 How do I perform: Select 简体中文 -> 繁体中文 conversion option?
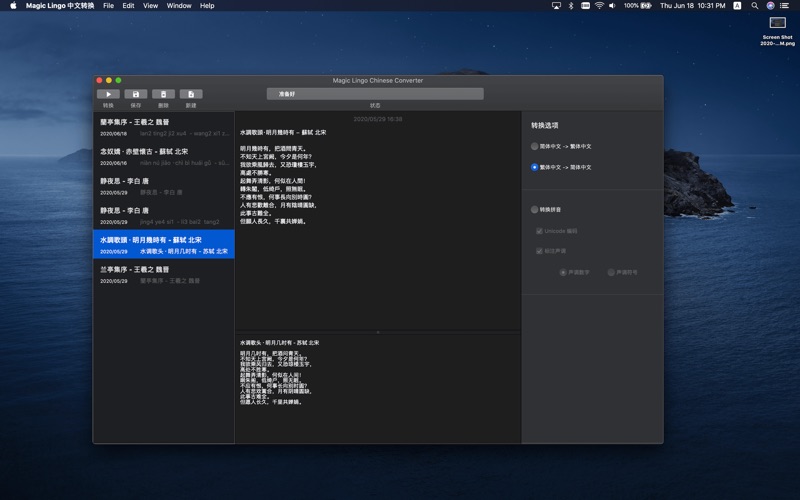535,146
